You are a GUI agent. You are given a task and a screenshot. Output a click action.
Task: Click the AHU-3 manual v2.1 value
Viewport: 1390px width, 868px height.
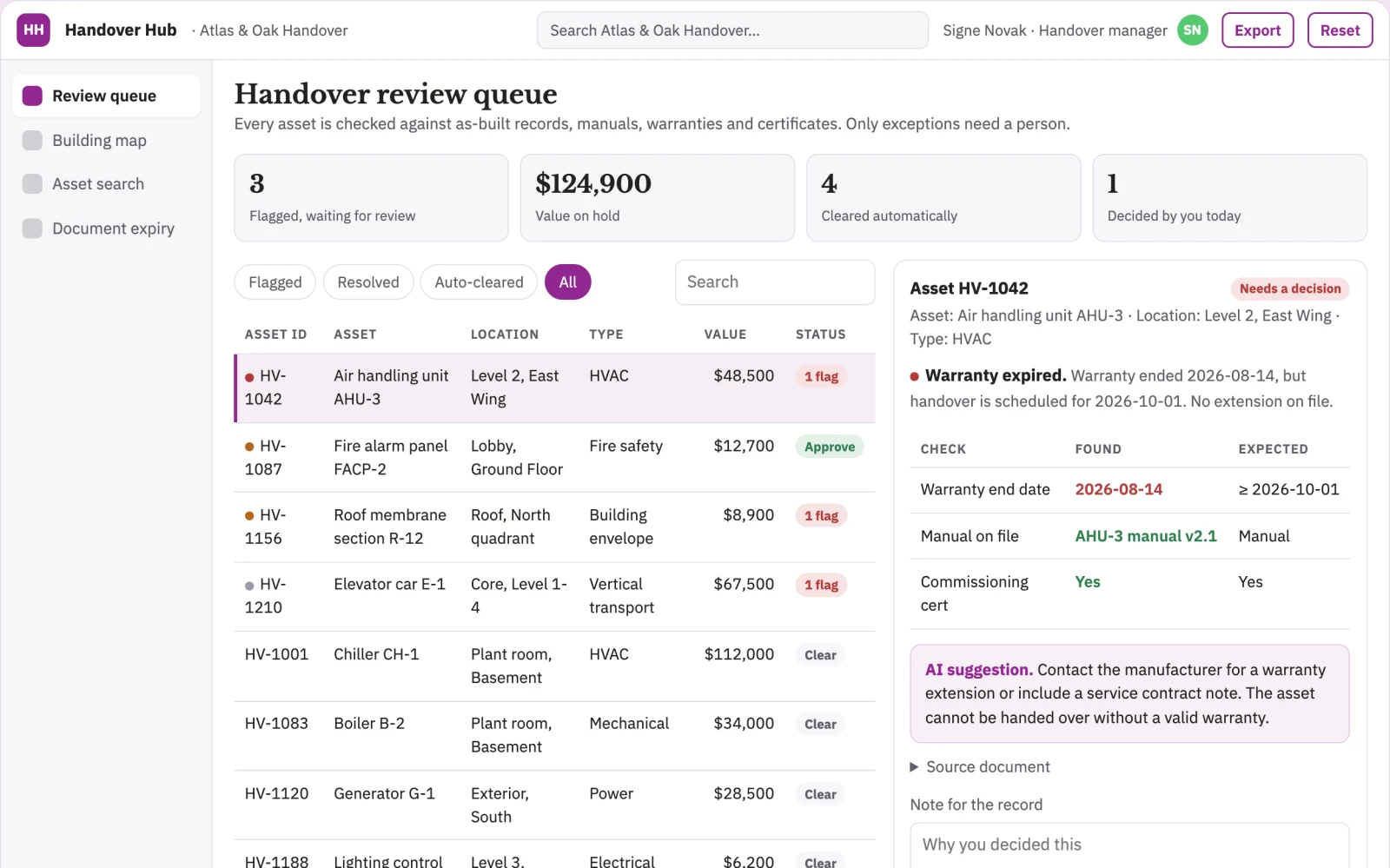[1146, 536]
